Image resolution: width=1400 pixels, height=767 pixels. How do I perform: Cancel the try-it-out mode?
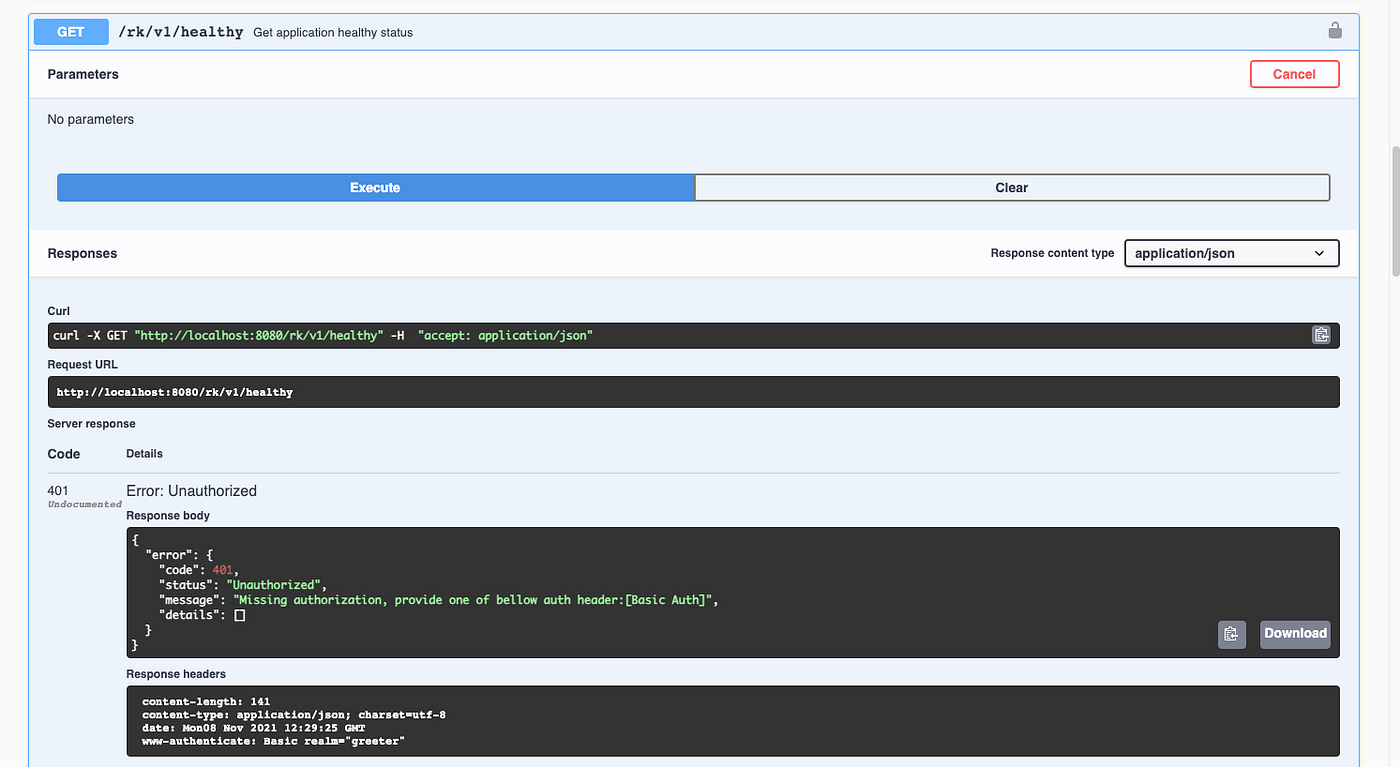[x=1294, y=74]
